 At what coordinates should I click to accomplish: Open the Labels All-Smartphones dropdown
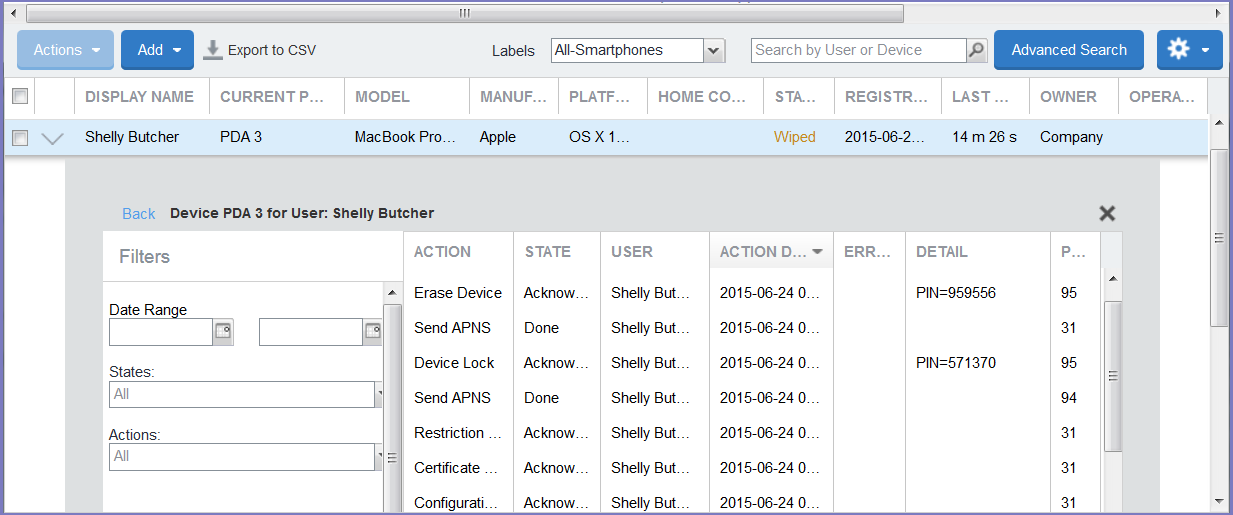pos(713,50)
